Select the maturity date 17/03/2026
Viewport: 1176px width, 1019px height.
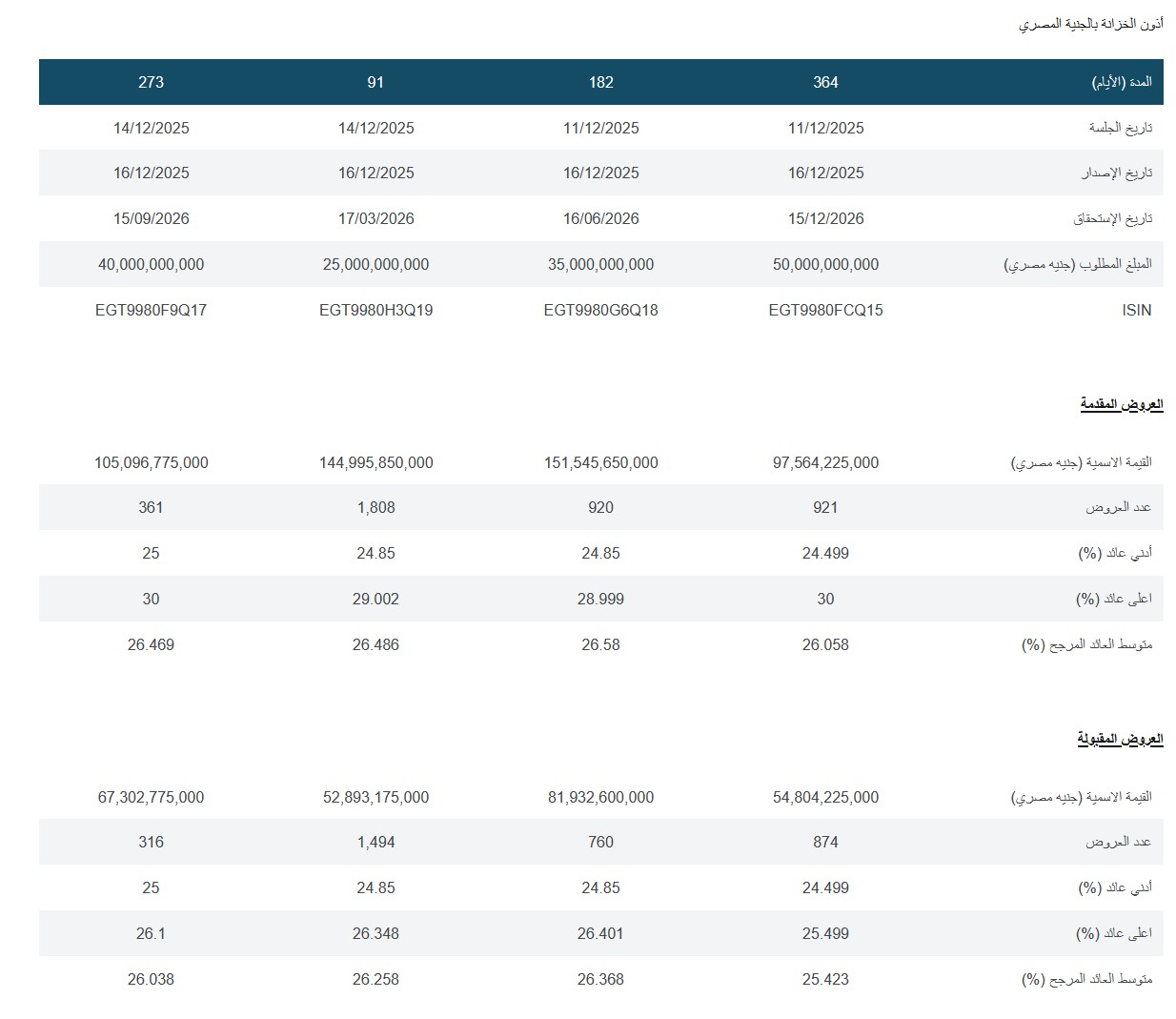375,218
